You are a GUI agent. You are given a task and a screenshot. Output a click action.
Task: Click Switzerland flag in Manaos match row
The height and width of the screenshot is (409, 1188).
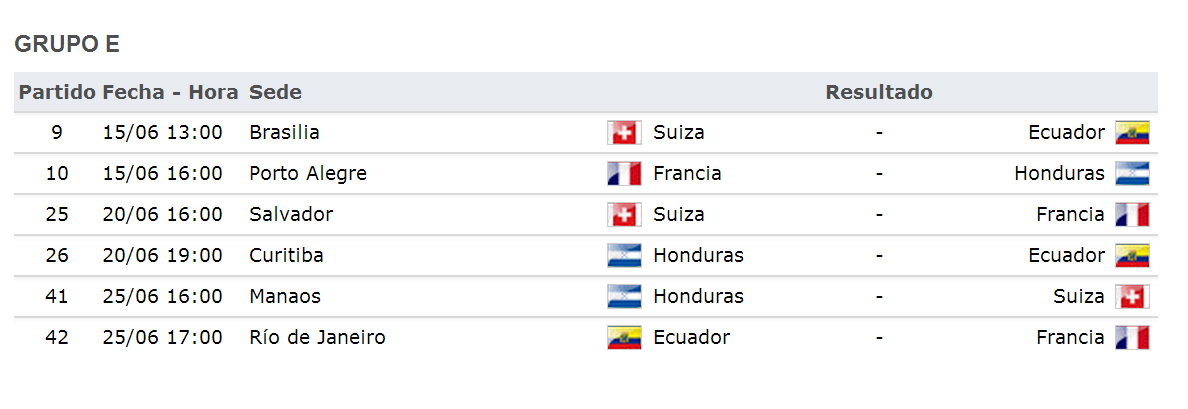(1132, 296)
